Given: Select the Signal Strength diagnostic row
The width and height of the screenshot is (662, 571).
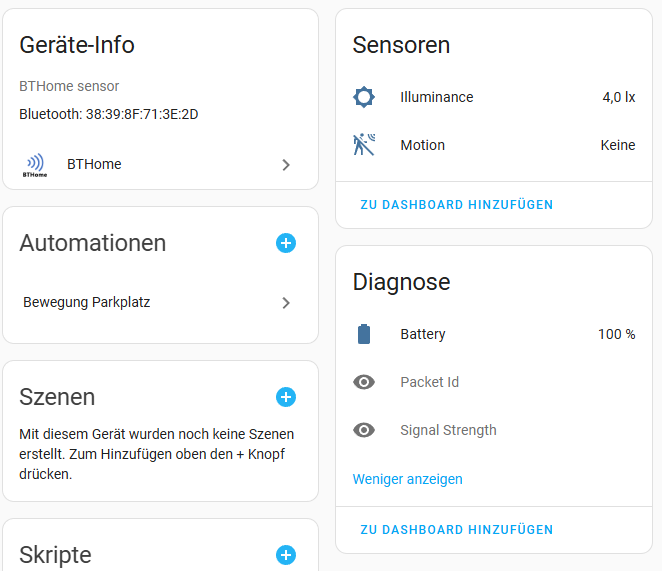Looking at the screenshot, I should tap(448, 430).
